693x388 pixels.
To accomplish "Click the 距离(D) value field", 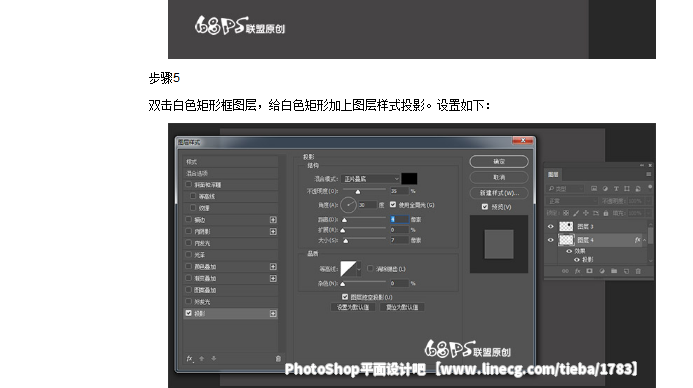I will pos(400,219).
